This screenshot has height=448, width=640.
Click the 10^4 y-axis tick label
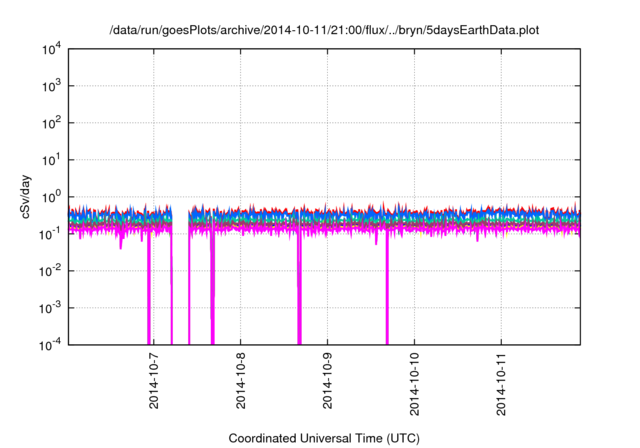tap(51, 49)
